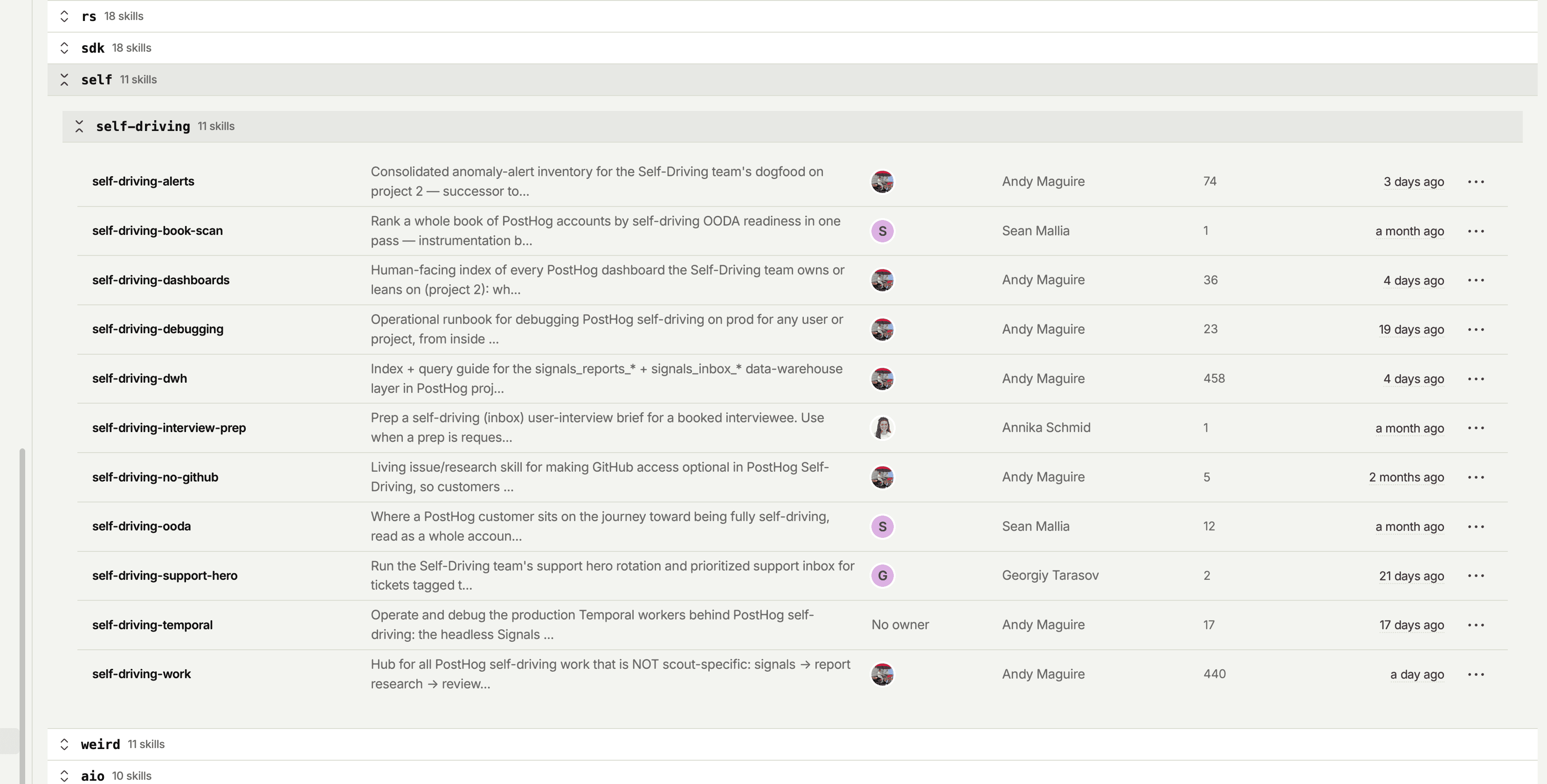Open the self-driving-dwh skill
This screenshot has width=1547, height=784.
(139, 378)
